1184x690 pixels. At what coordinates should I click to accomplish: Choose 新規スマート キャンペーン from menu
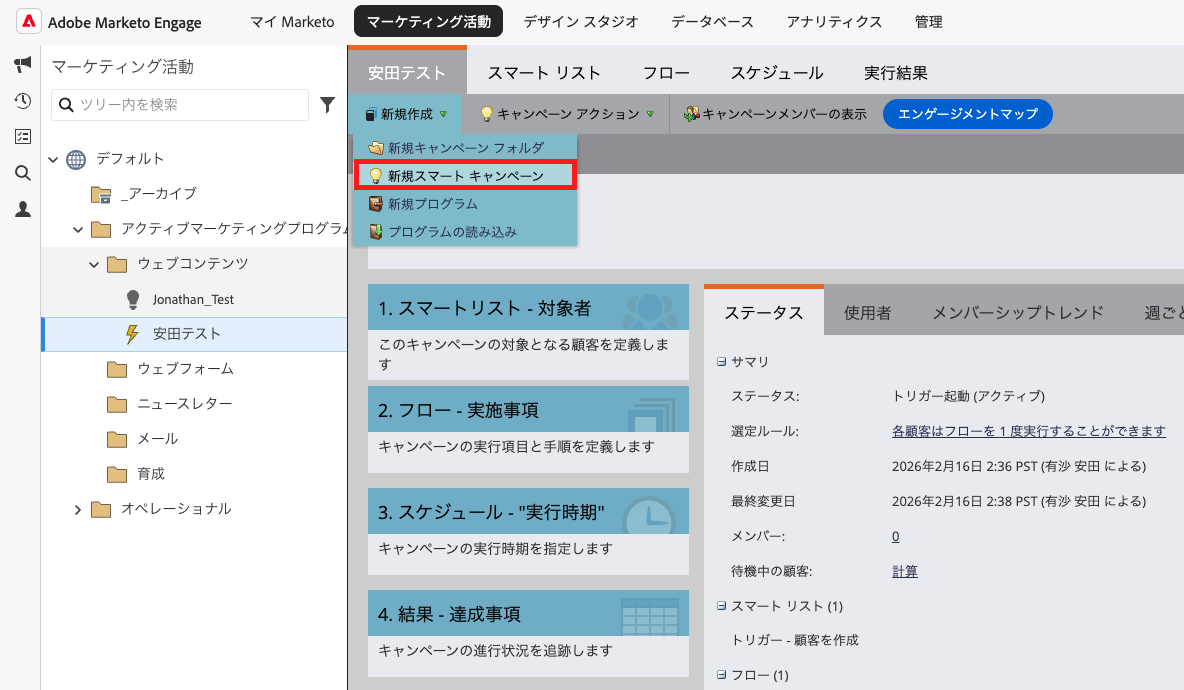pyautogui.click(x=465, y=176)
